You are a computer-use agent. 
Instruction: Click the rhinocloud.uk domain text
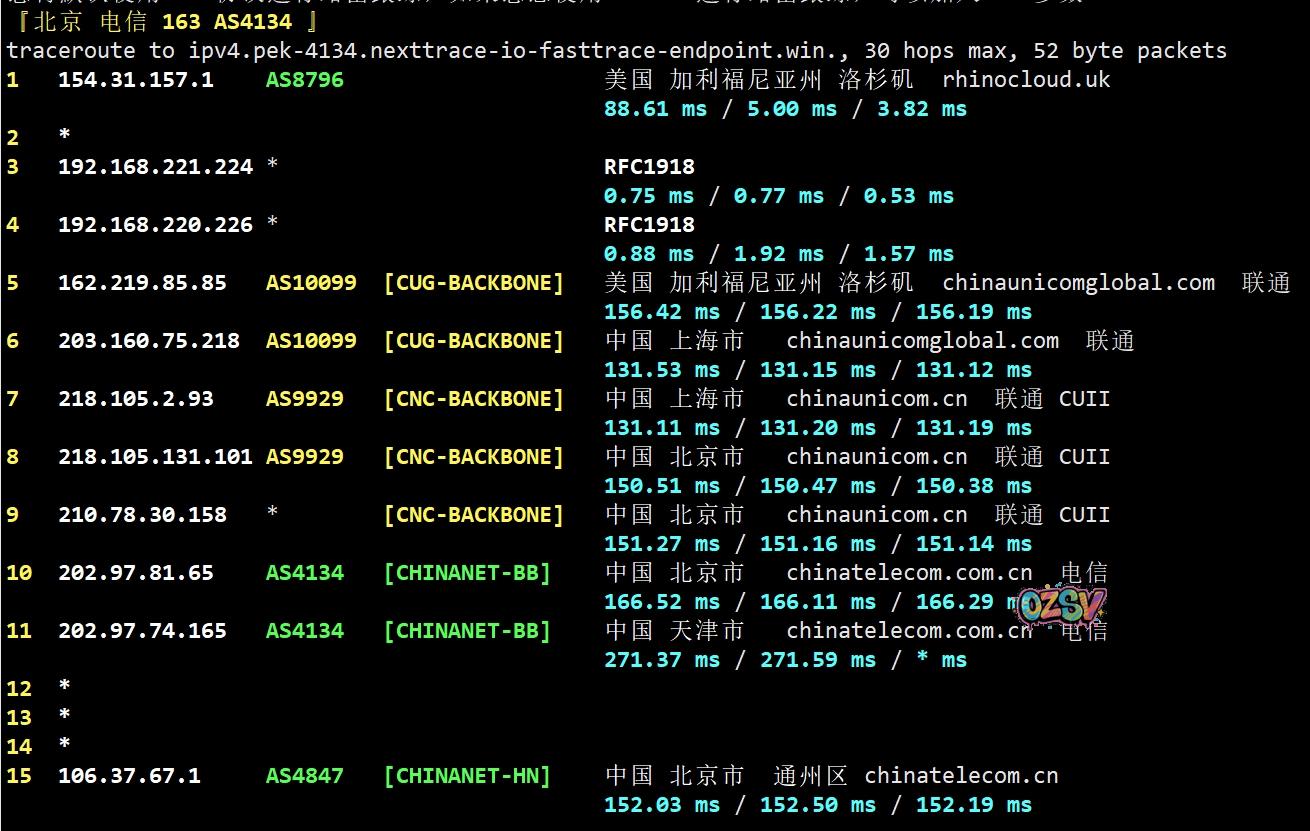1026,80
